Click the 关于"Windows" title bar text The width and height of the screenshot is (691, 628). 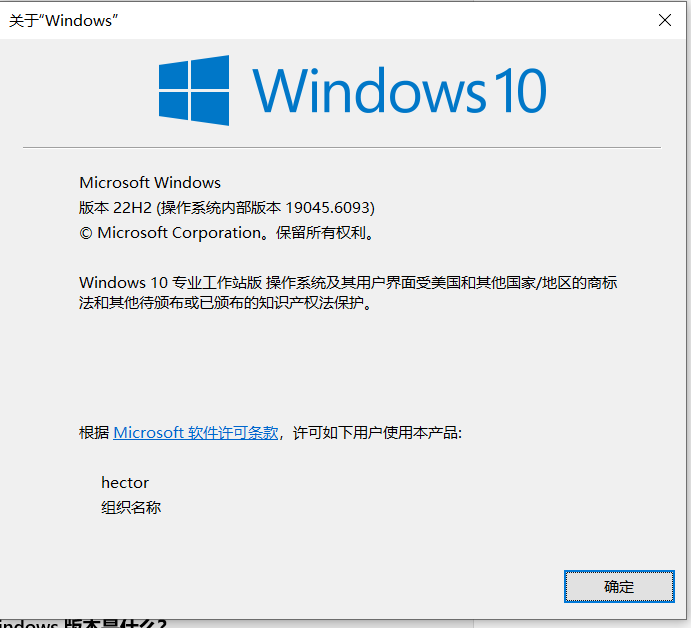click(x=63, y=21)
